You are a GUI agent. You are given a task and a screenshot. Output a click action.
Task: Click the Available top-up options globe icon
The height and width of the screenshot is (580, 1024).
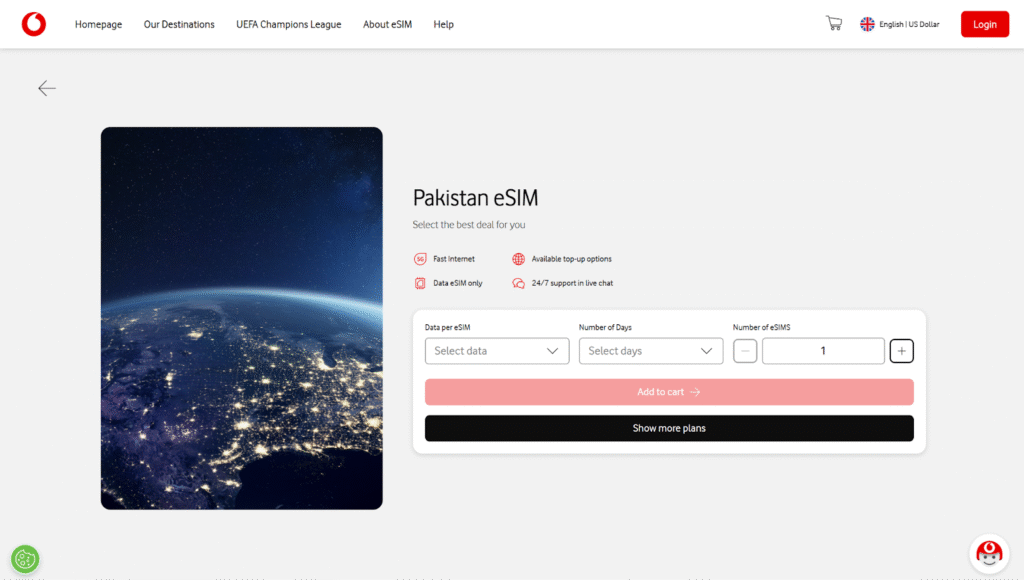[518, 258]
